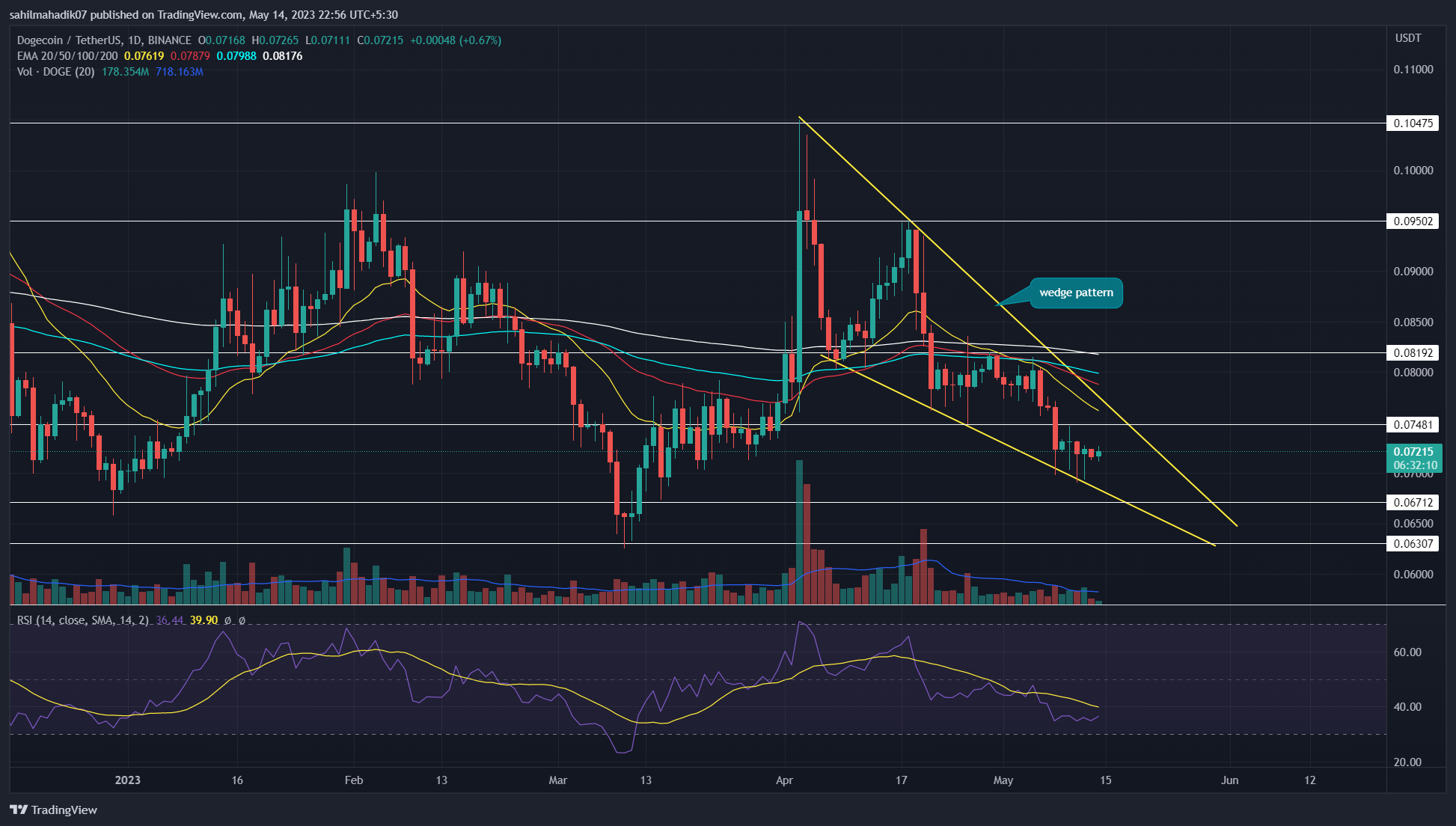Click the closing price C0.07215 in header
Viewport: 1456px width, 826px height.
coord(380,40)
